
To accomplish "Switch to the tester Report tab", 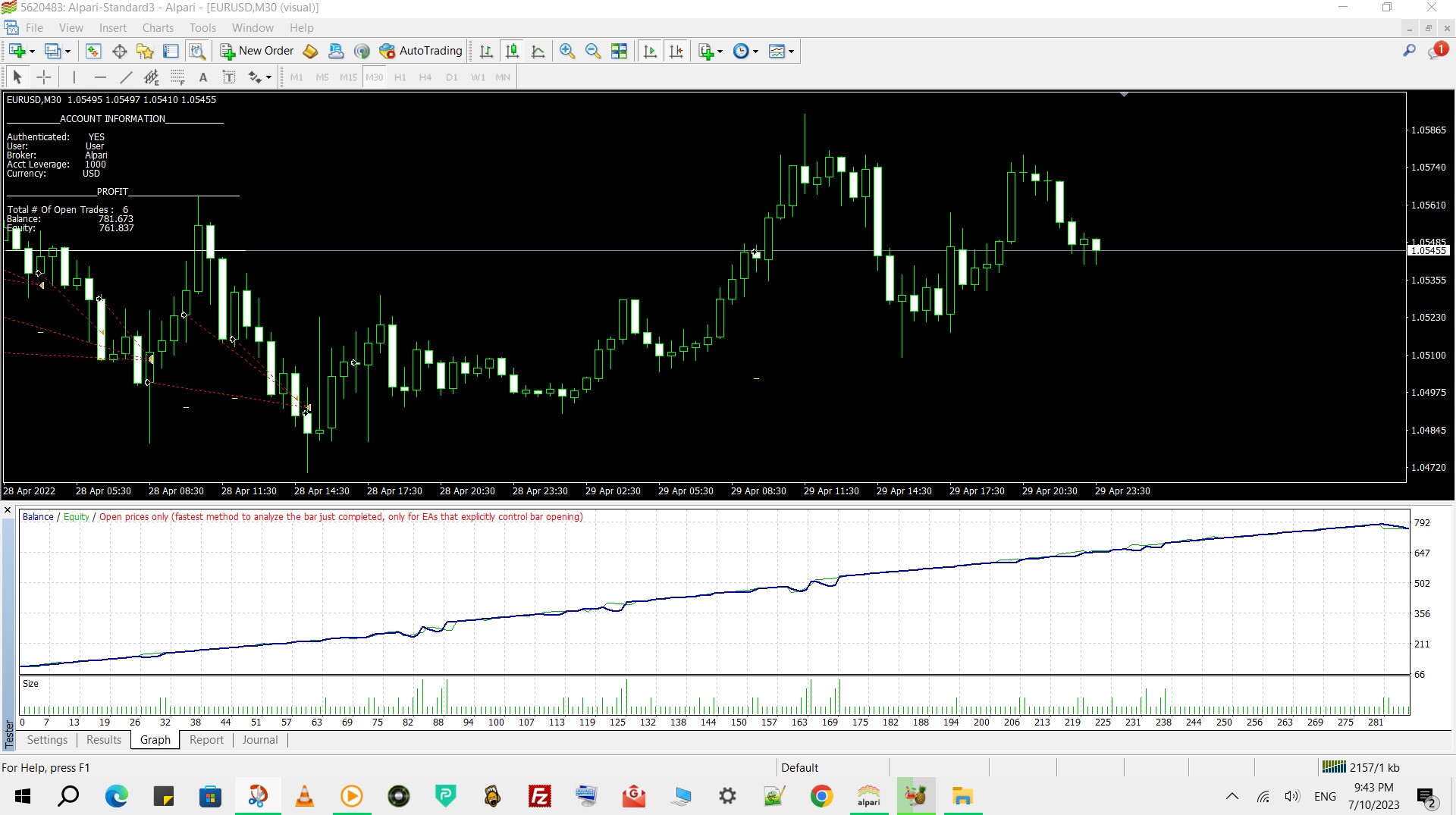I will click(x=206, y=740).
